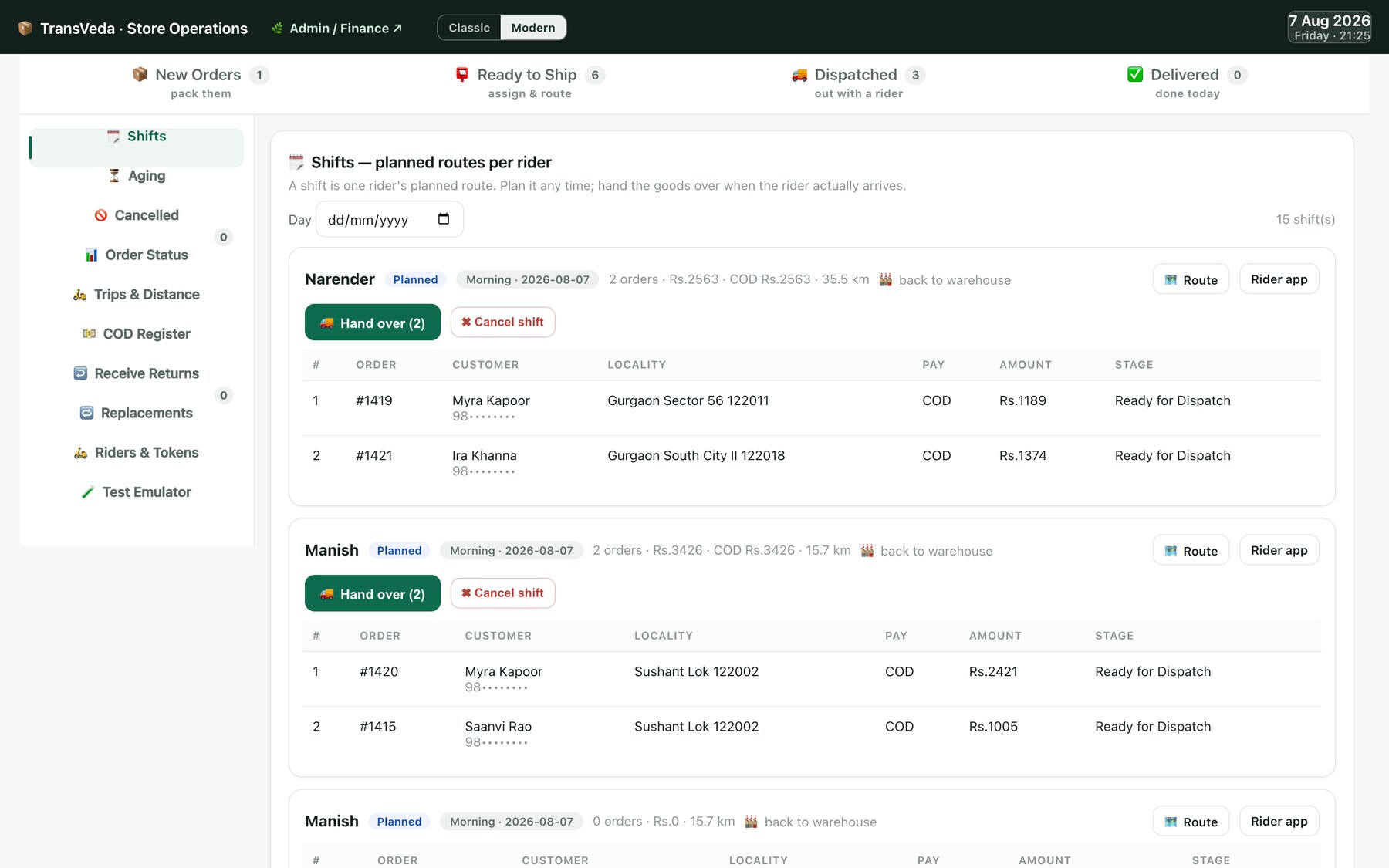Open the New Orders stage tab

[x=201, y=83]
